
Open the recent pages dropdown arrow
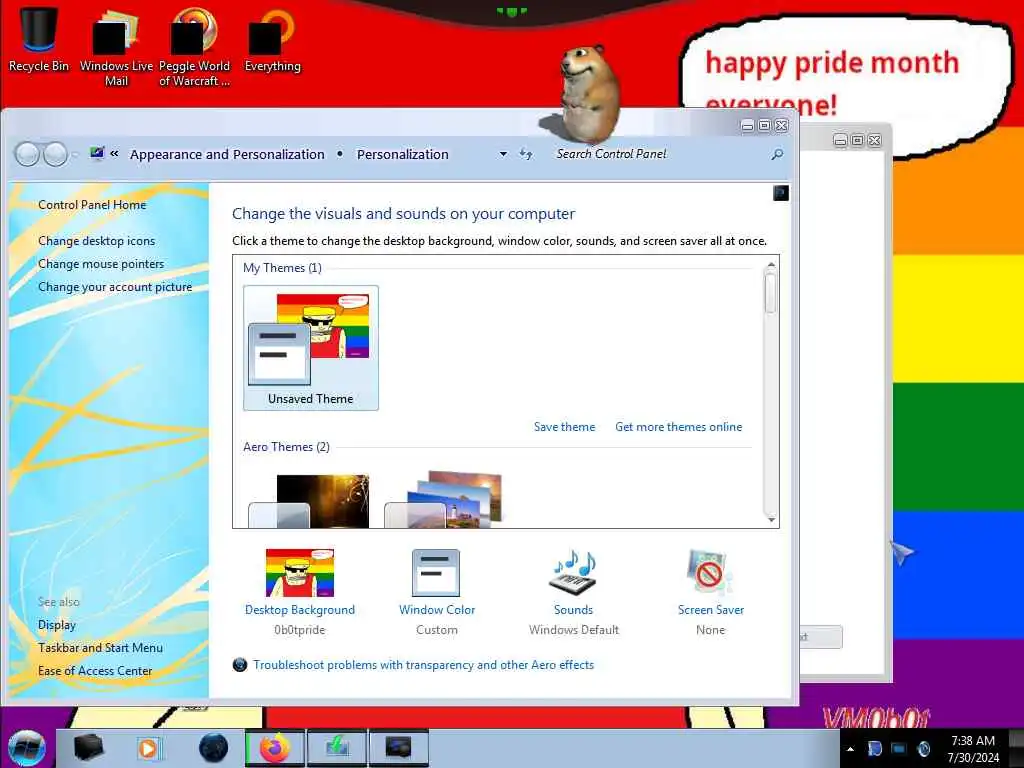tap(74, 155)
